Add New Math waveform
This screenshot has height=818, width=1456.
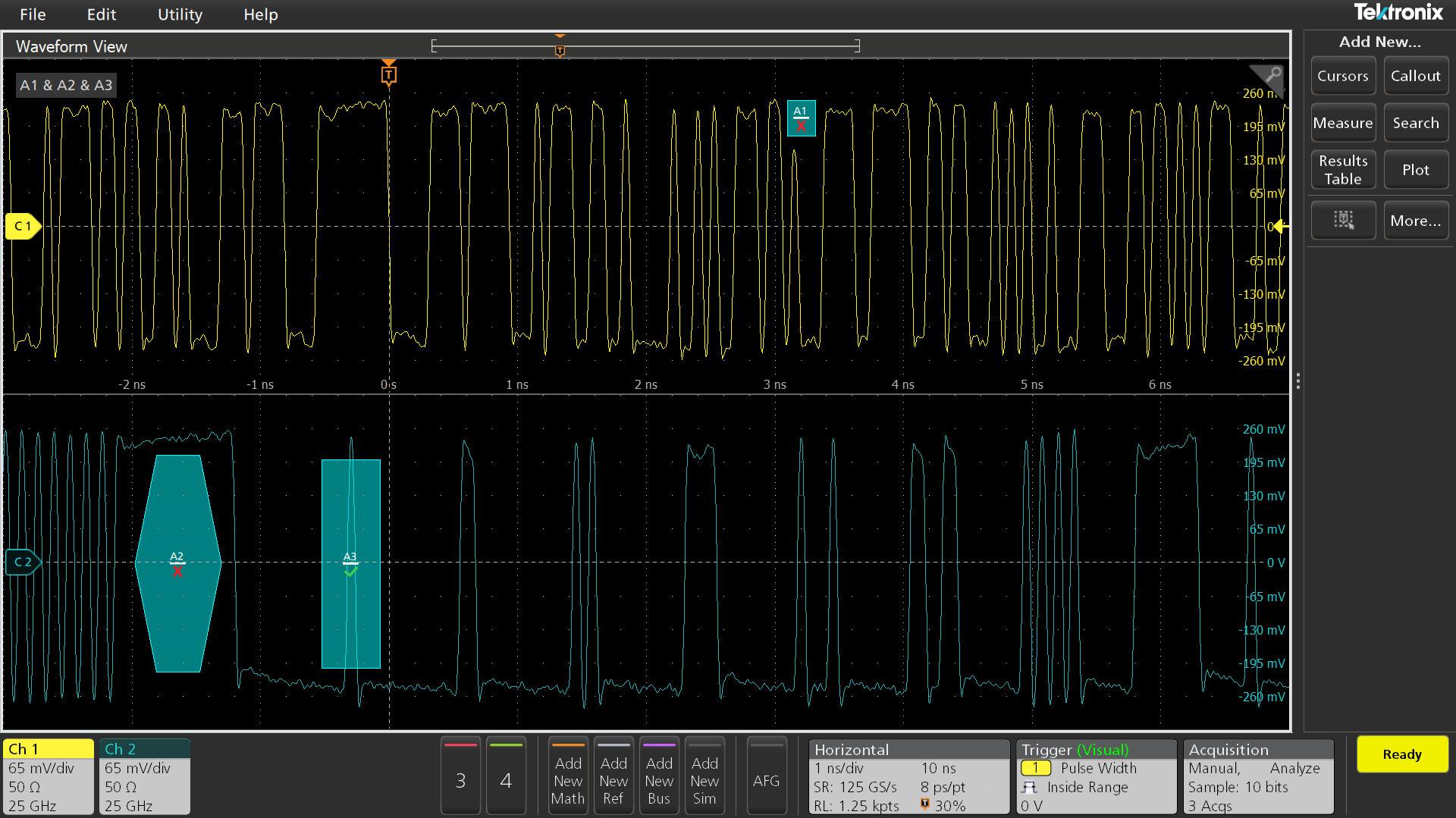(568, 776)
